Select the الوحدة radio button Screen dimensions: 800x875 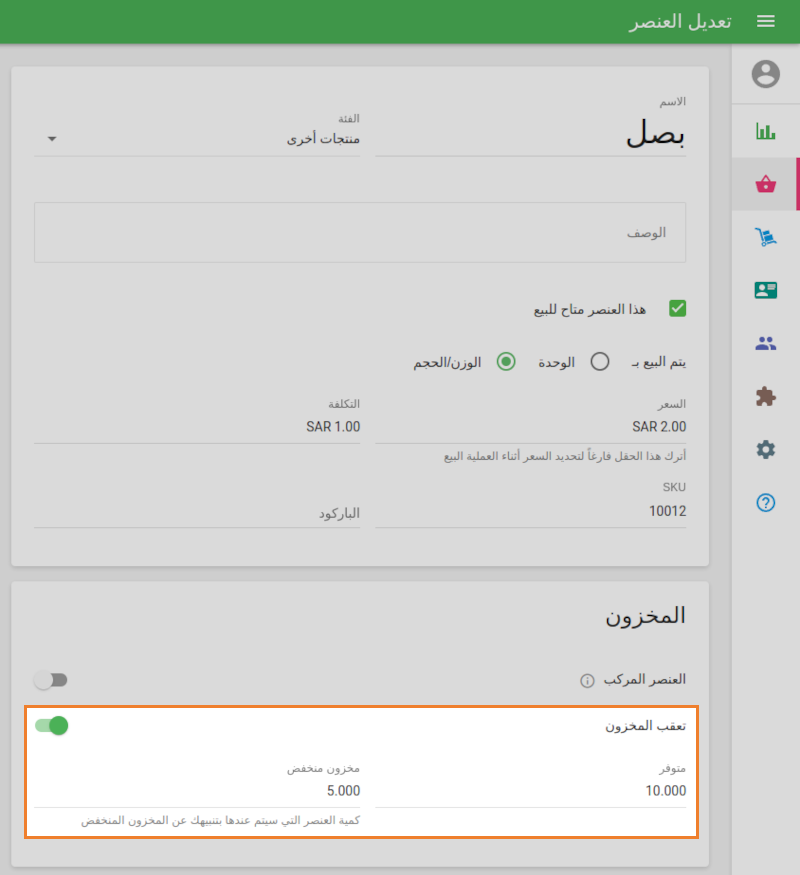point(600,362)
